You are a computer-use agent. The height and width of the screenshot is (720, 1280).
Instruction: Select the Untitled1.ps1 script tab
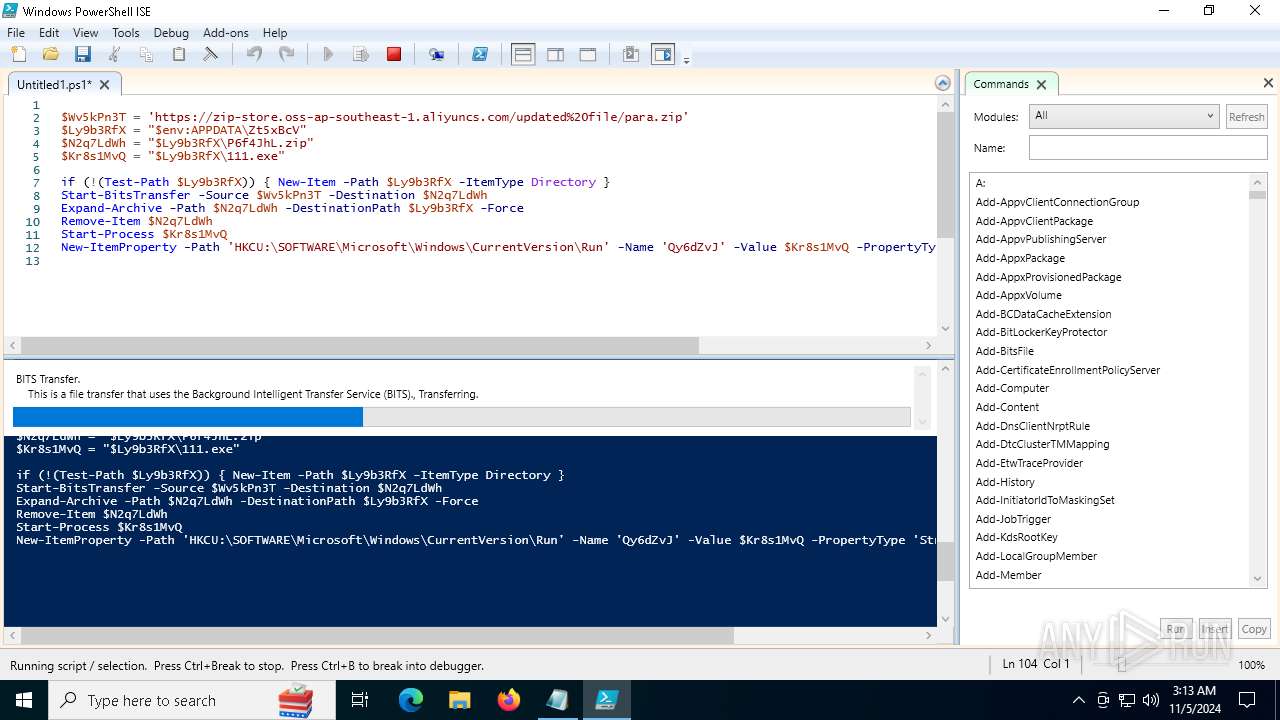pos(54,85)
